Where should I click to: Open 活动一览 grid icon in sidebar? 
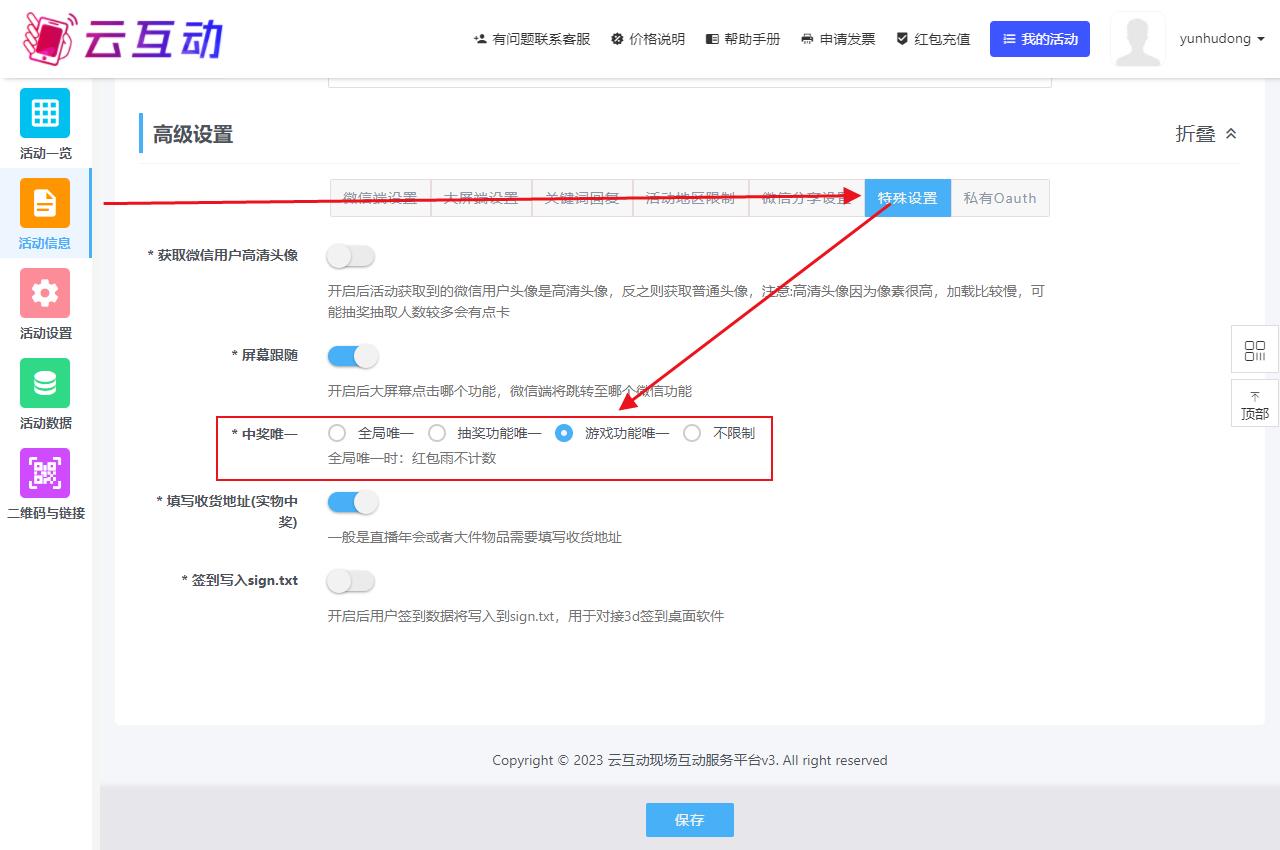[x=45, y=113]
